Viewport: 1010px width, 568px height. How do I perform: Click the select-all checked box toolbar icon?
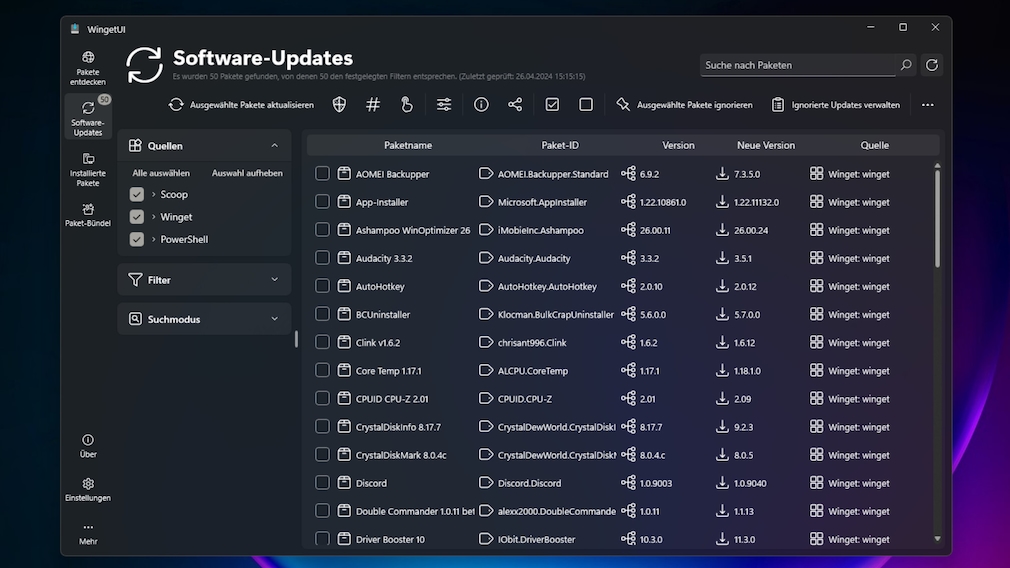coord(552,104)
